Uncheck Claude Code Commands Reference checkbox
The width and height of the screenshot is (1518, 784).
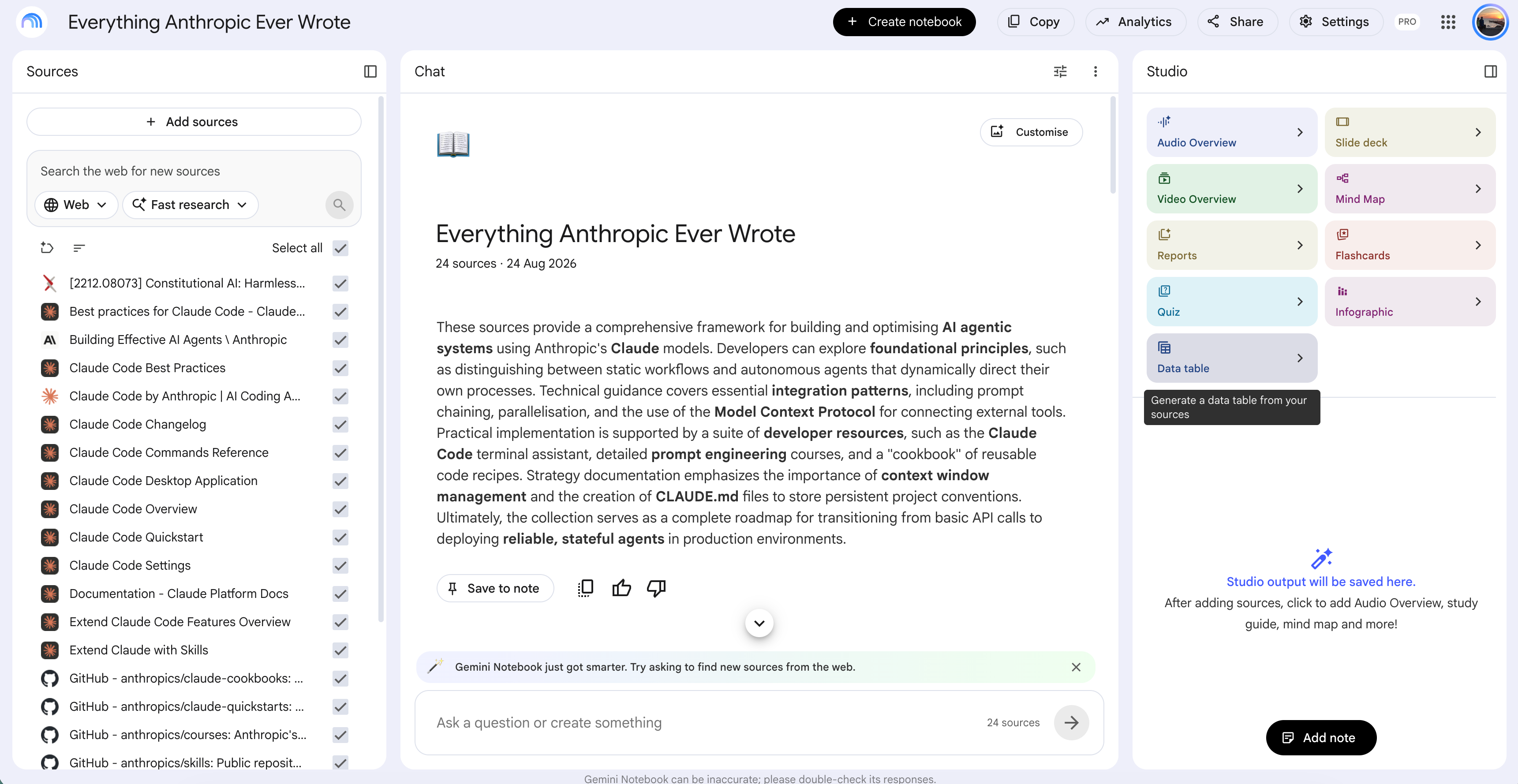click(x=340, y=453)
